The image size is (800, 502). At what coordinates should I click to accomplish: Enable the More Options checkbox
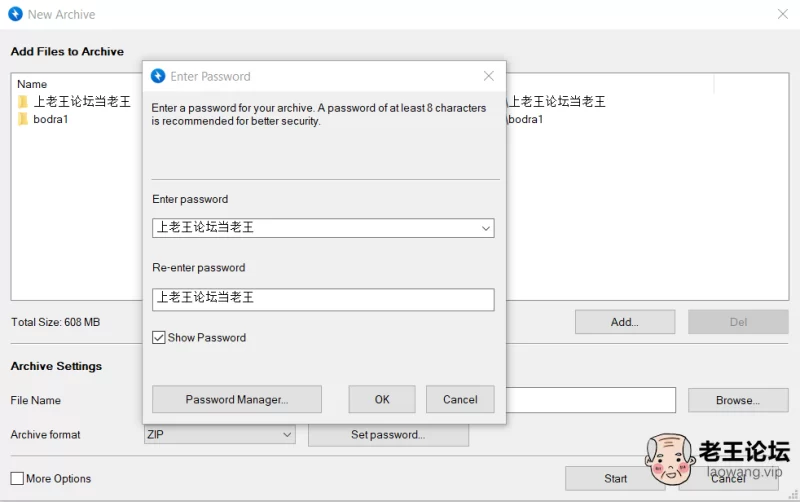[x=17, y=478]
